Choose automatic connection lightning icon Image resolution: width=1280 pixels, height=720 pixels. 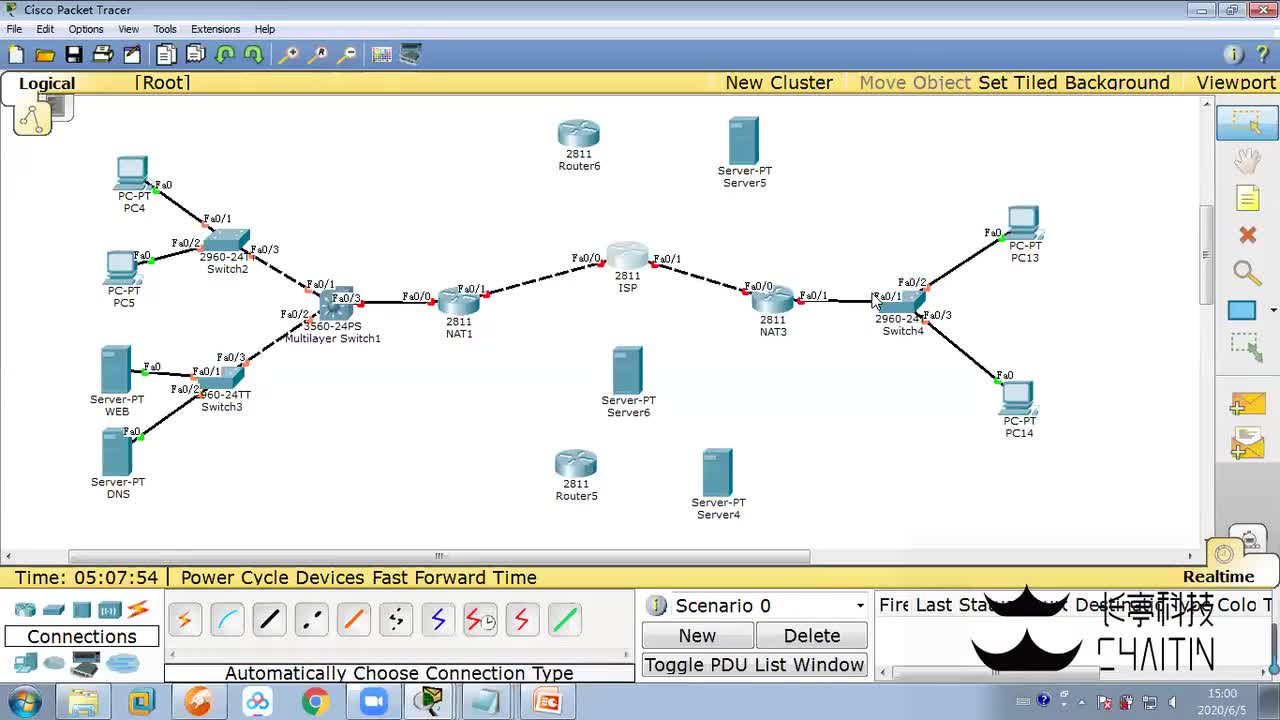pos(184,621)
